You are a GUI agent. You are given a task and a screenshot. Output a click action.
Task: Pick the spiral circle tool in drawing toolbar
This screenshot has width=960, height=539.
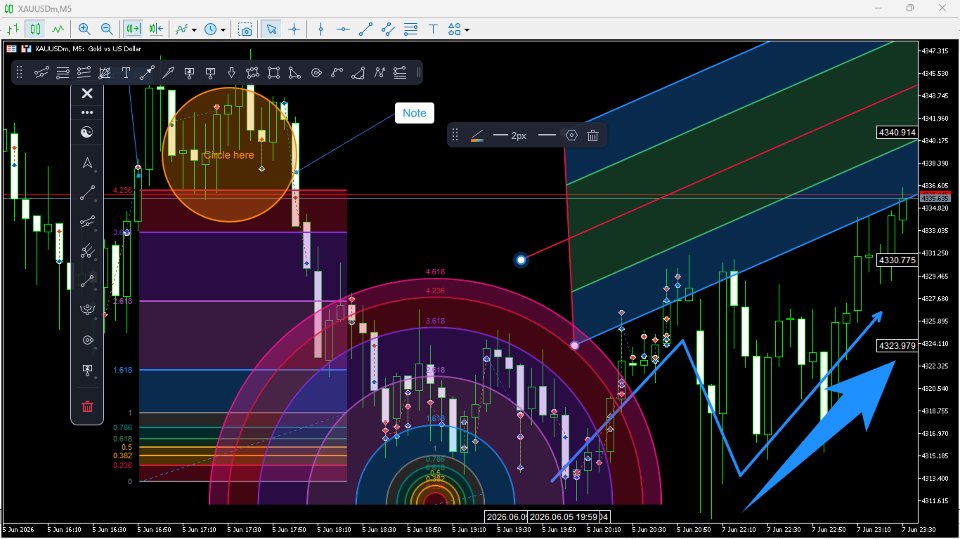pos(316,73)
